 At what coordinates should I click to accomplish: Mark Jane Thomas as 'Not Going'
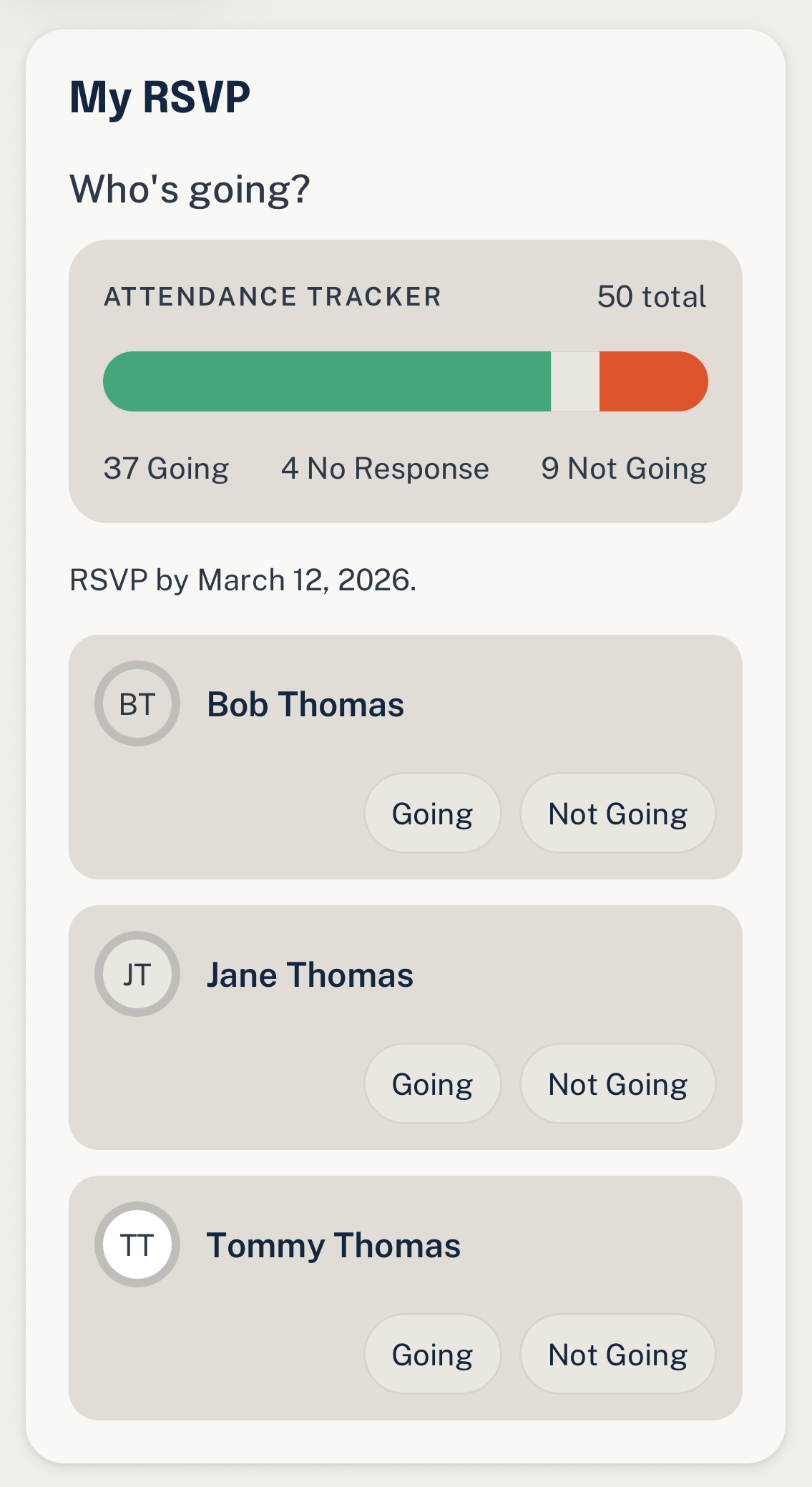617,1083
